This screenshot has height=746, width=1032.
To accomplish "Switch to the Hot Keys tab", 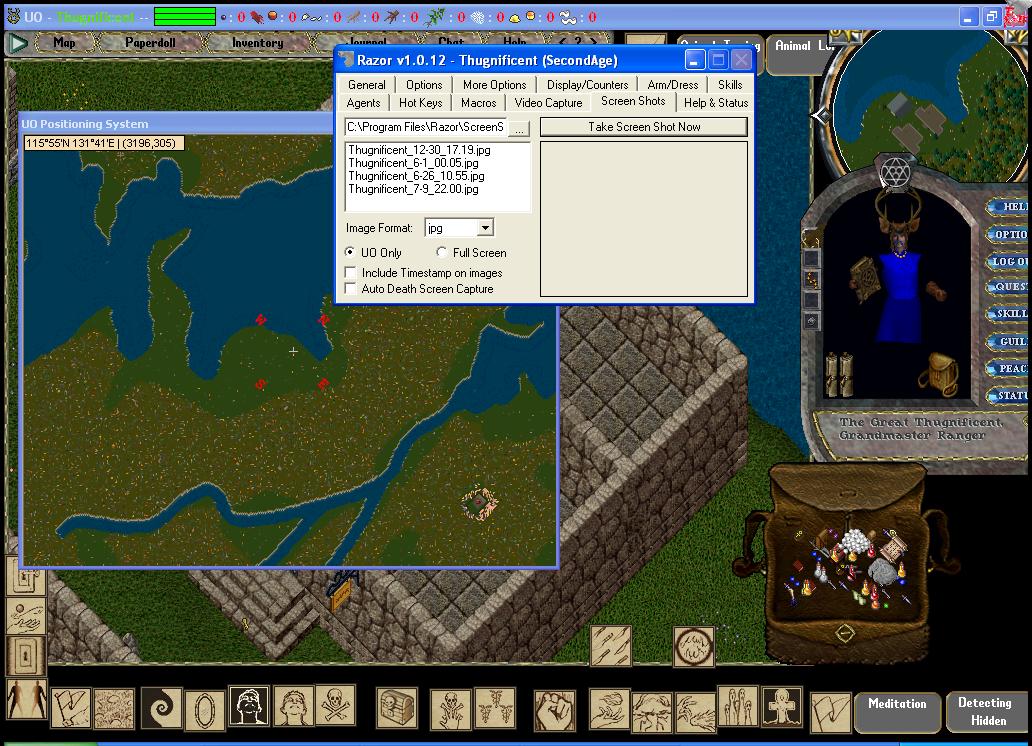I will (420, 103).
